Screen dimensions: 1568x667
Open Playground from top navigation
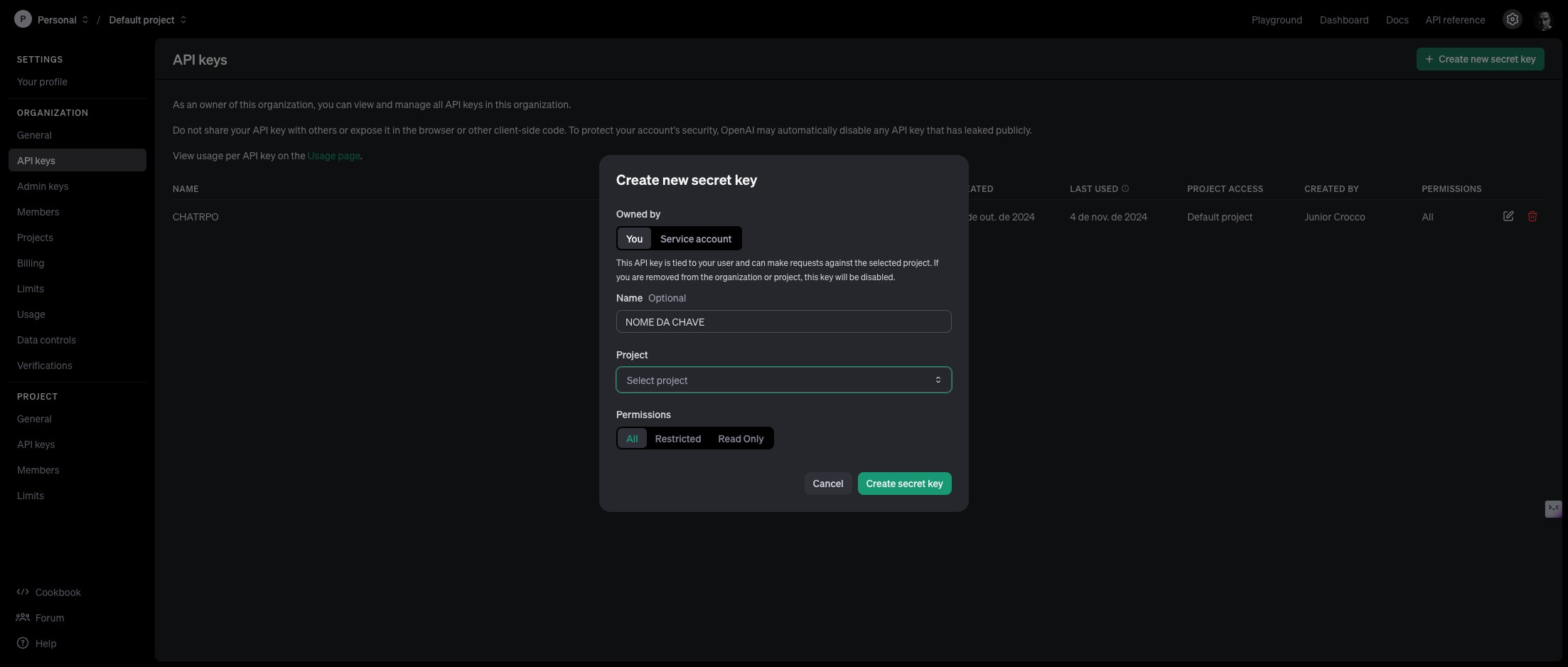(1277, 20)
